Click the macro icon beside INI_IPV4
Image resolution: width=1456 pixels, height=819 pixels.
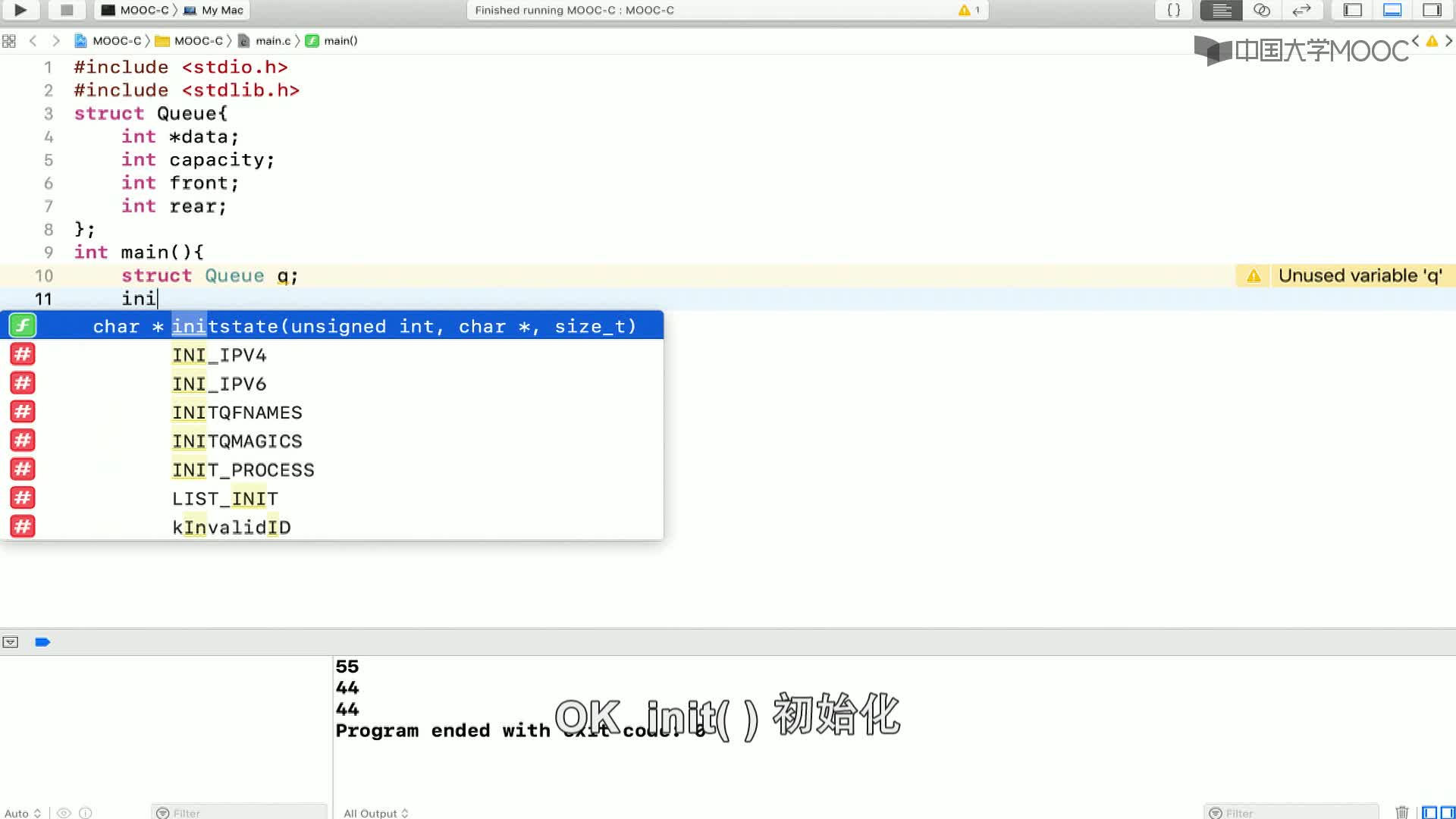(x=23, y=354)
